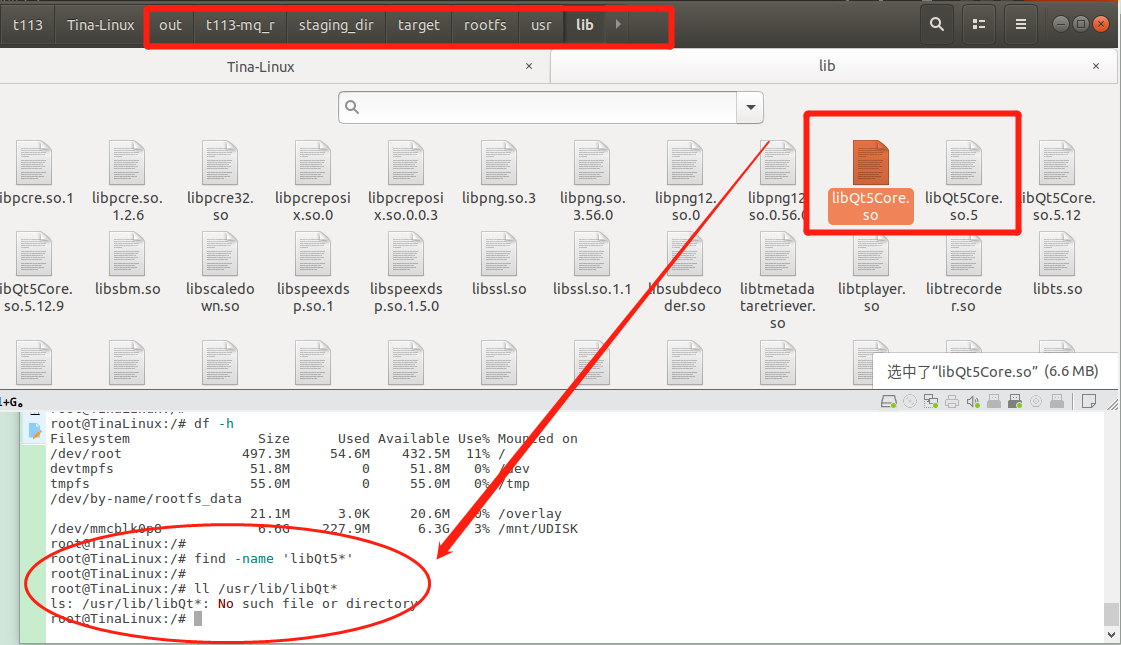This screenshot has width=1121, height=645.
Task: Select file libpcreposix.so.0.0.3
Action: tap(406, 182)
